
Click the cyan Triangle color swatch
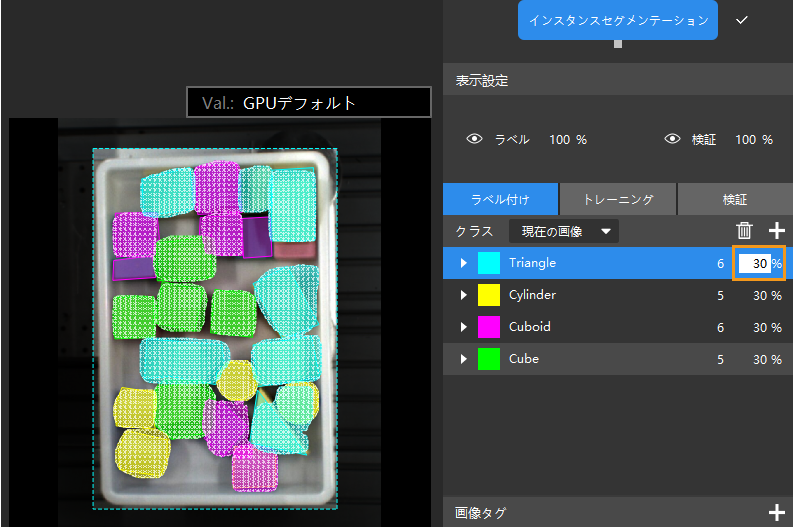(489, 263)
